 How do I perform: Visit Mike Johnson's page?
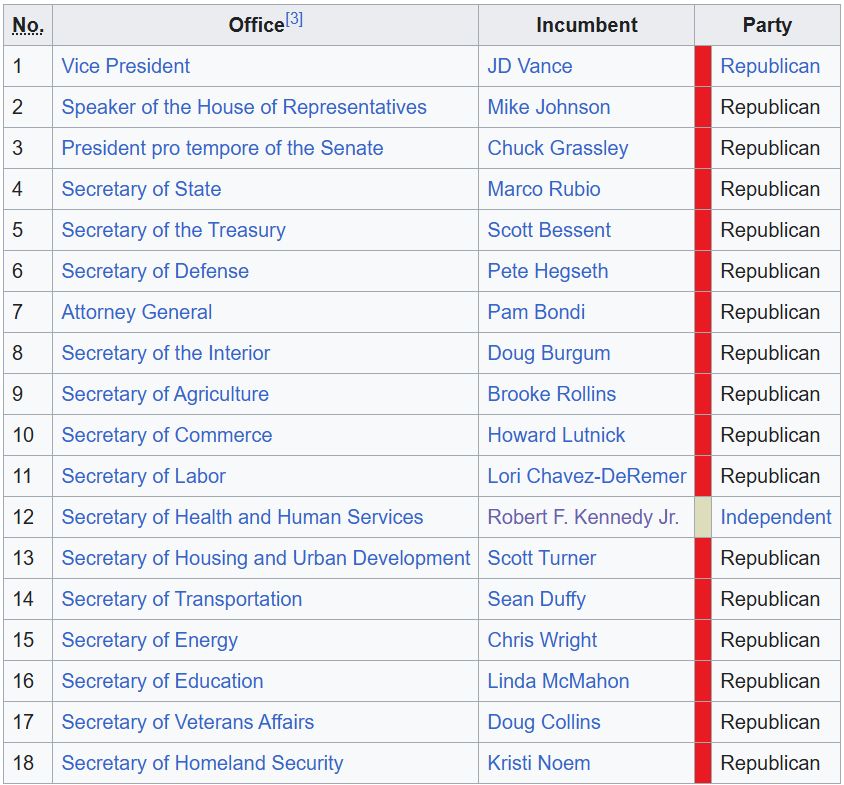(548, 107)
